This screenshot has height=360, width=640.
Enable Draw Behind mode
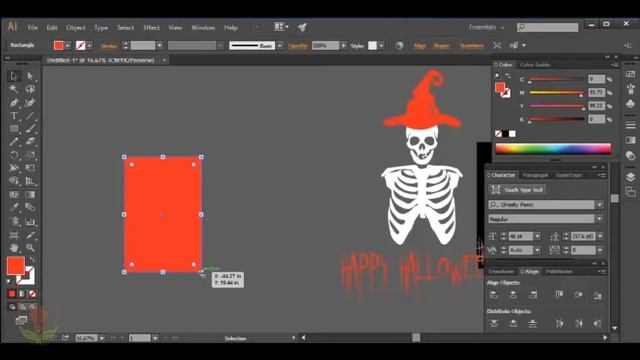22,307
